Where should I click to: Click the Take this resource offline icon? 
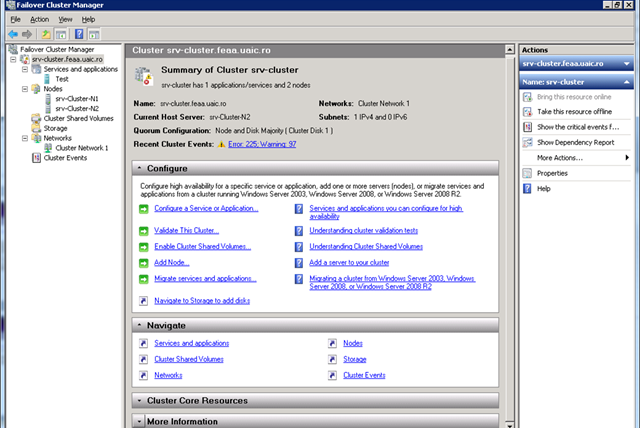click(x=528, y=112)
